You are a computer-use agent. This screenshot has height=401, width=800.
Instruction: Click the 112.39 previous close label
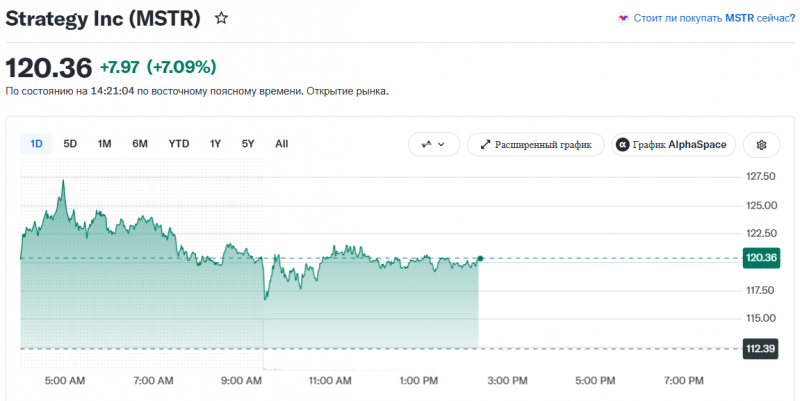(760, 349)
